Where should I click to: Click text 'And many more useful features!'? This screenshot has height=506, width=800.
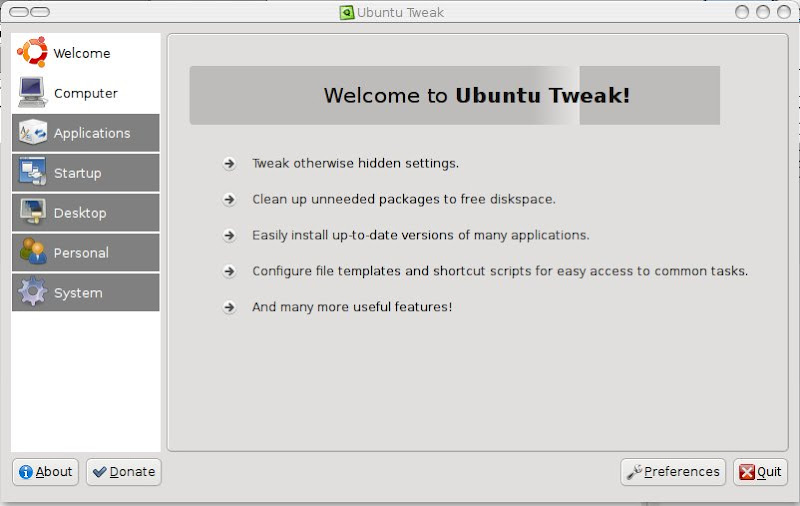click(352, 307)
